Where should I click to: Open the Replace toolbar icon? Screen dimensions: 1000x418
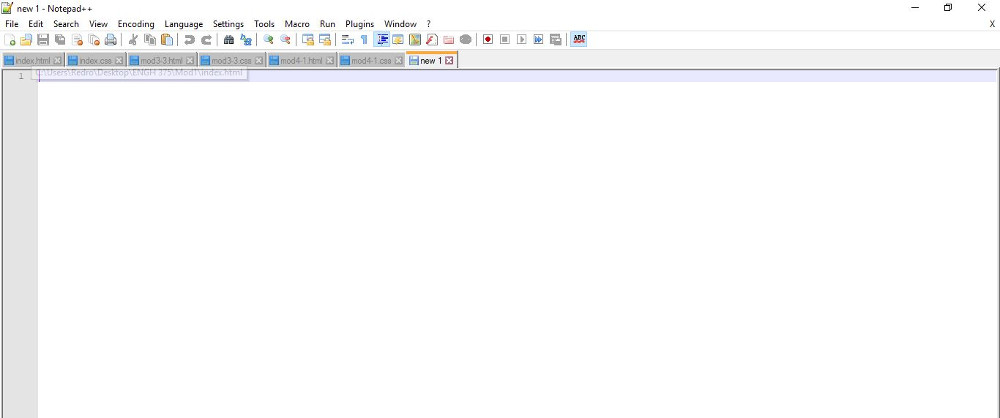tap(246, 40)
